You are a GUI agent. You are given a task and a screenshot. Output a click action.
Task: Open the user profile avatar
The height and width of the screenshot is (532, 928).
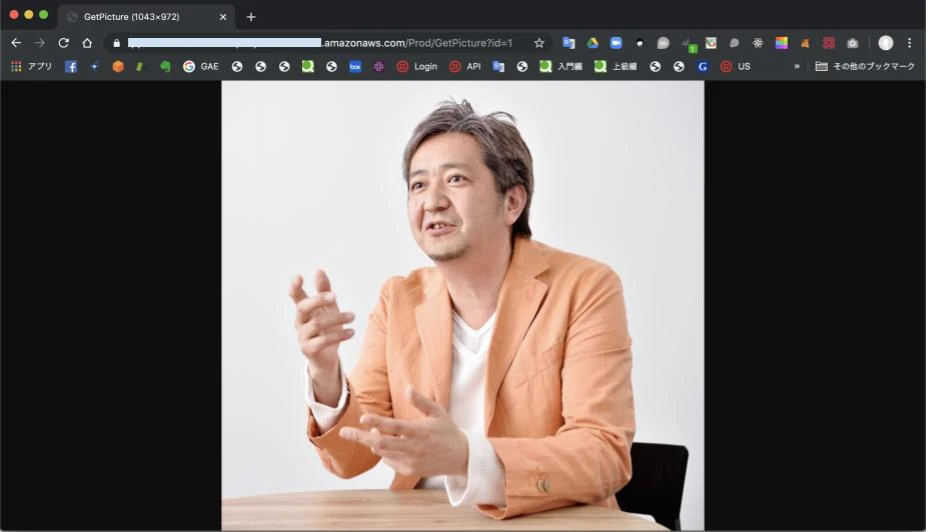coord(885,43)
